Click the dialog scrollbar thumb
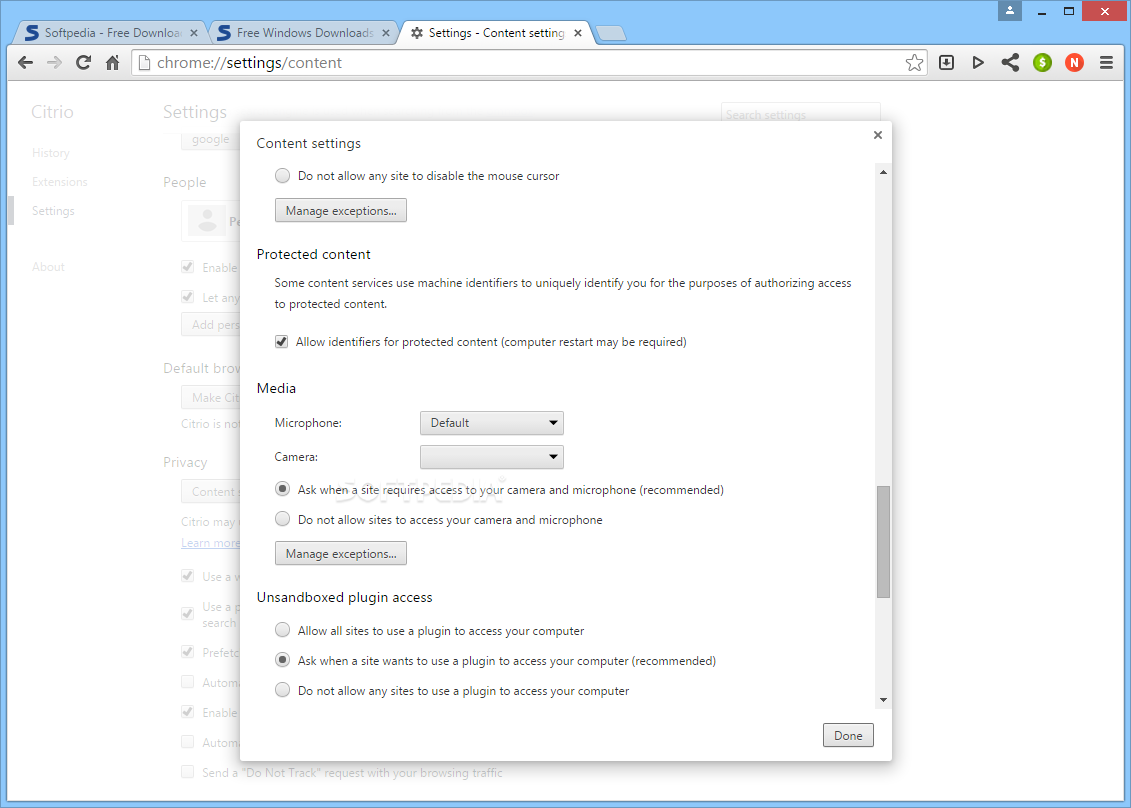The height and width of the screenshot is (808, 1131). click(x=883, y=542)
